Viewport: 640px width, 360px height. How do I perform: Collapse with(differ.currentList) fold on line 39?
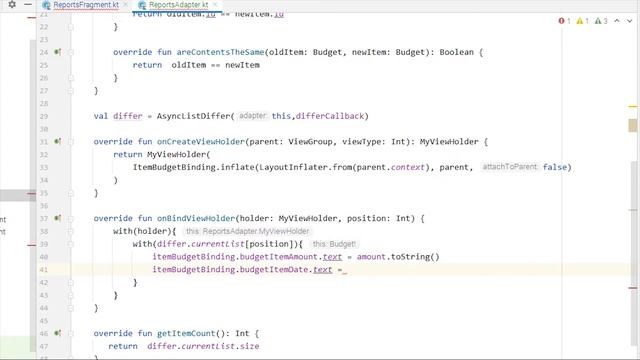coord(71,244)
